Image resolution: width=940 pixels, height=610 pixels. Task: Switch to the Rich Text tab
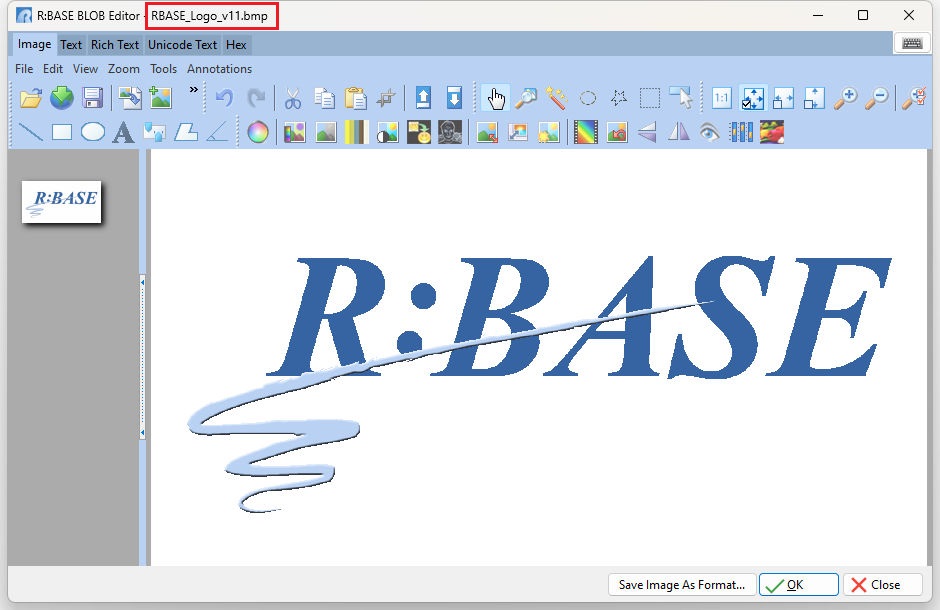(115, 45)
